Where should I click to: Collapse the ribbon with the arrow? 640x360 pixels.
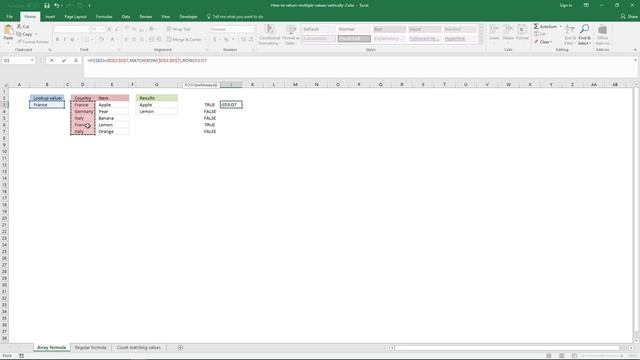click(x=635, y=50)
